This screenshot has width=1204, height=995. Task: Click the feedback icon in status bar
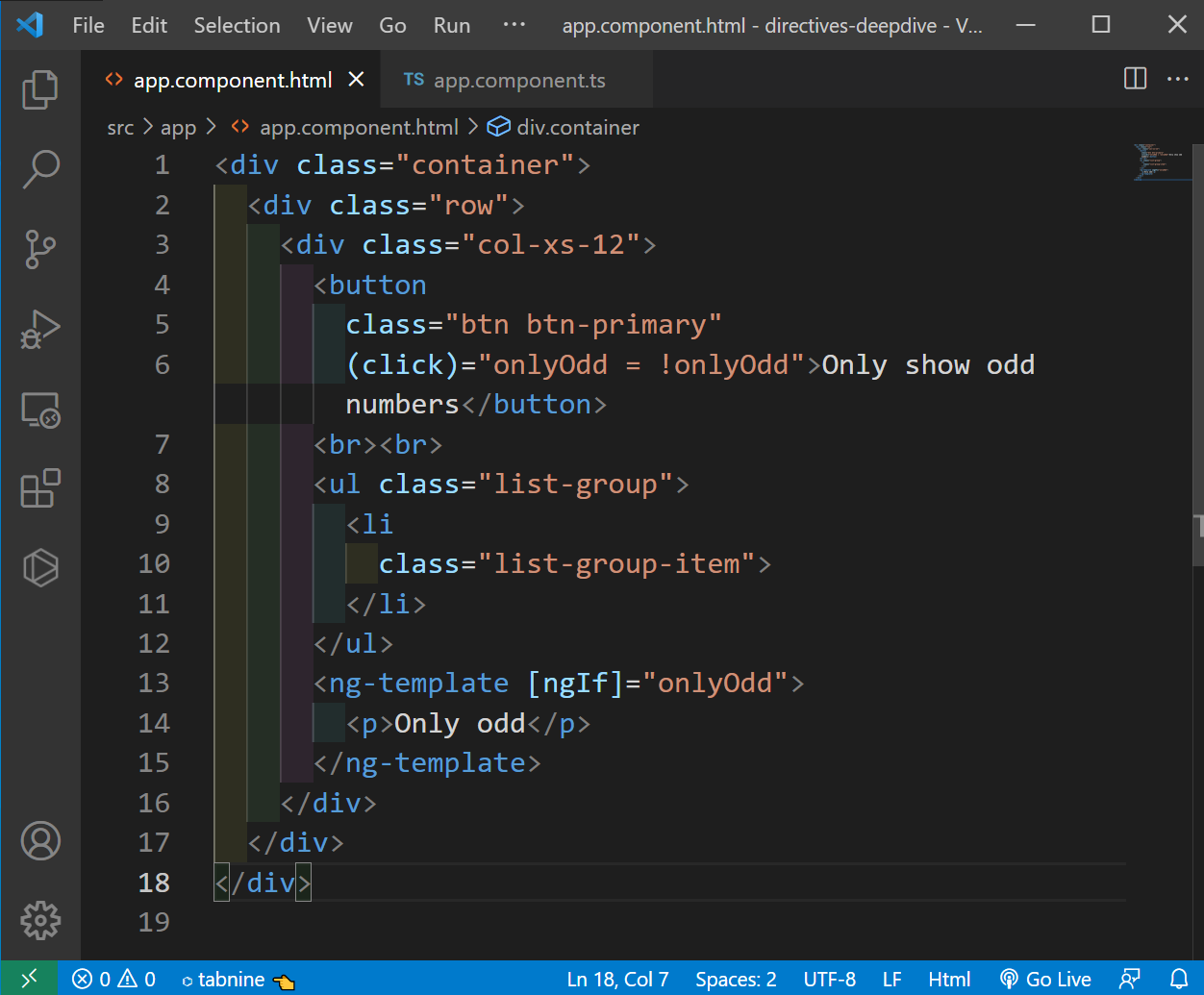coord(1130,980)
